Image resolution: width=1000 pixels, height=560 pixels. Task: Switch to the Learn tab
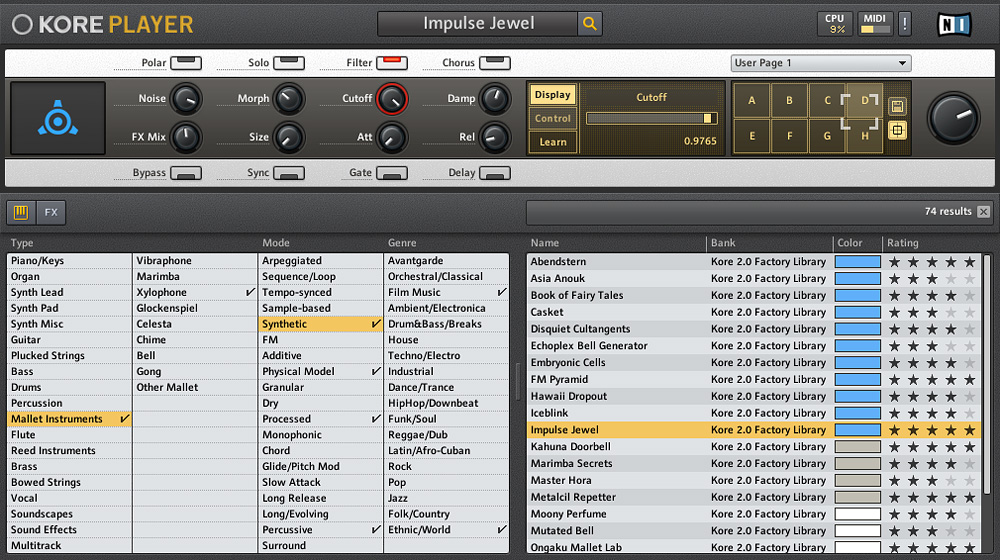click(552, 142)
